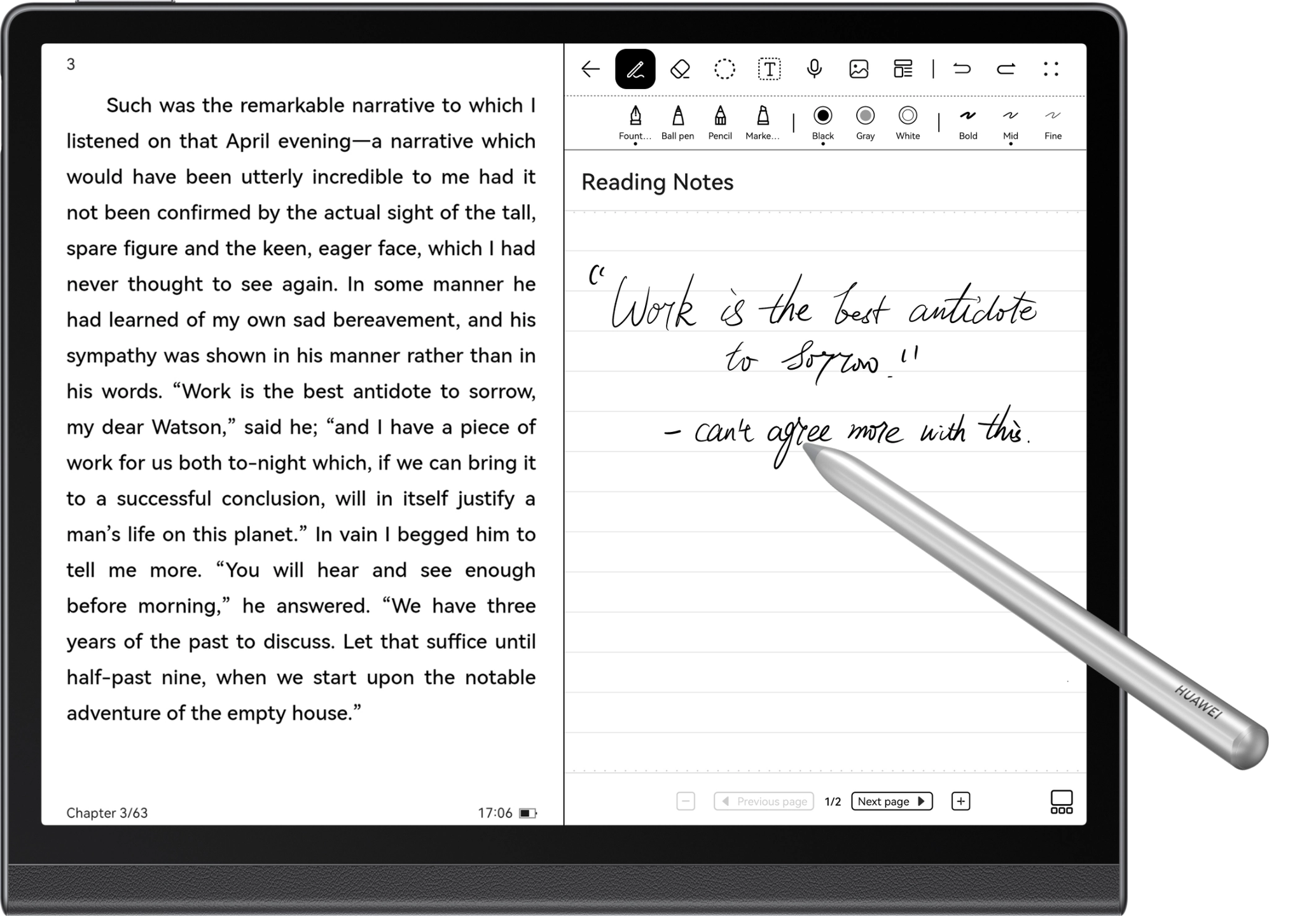1316x916 pixels.
Task: Redo the last undone stroke
Action: pyautogui.click(x=1006, y=69)
